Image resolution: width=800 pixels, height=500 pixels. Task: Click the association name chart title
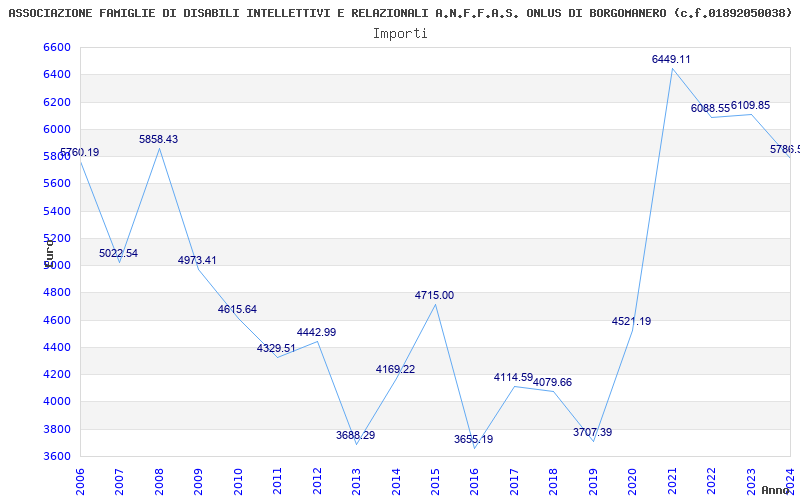click(x=400, y=13)
